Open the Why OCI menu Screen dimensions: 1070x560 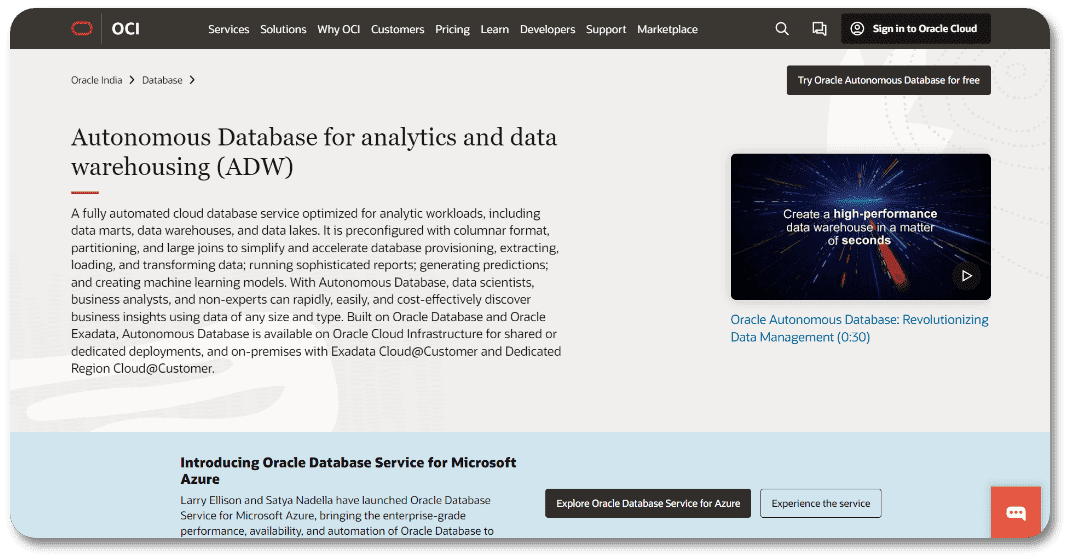point(338,29)
